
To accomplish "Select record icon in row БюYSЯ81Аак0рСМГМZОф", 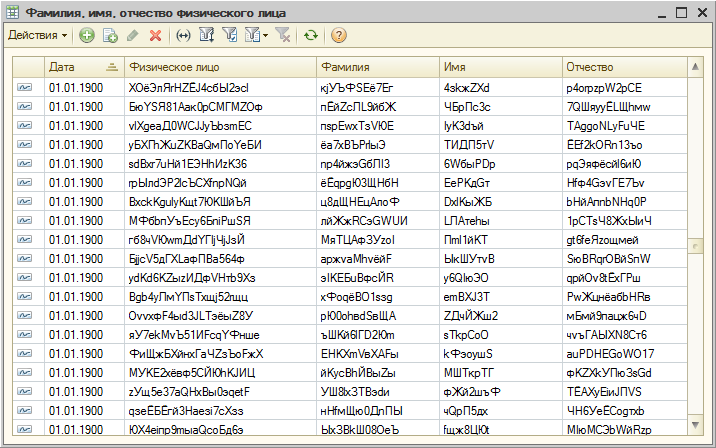I will pyautogui.click(x=25, y=106).
